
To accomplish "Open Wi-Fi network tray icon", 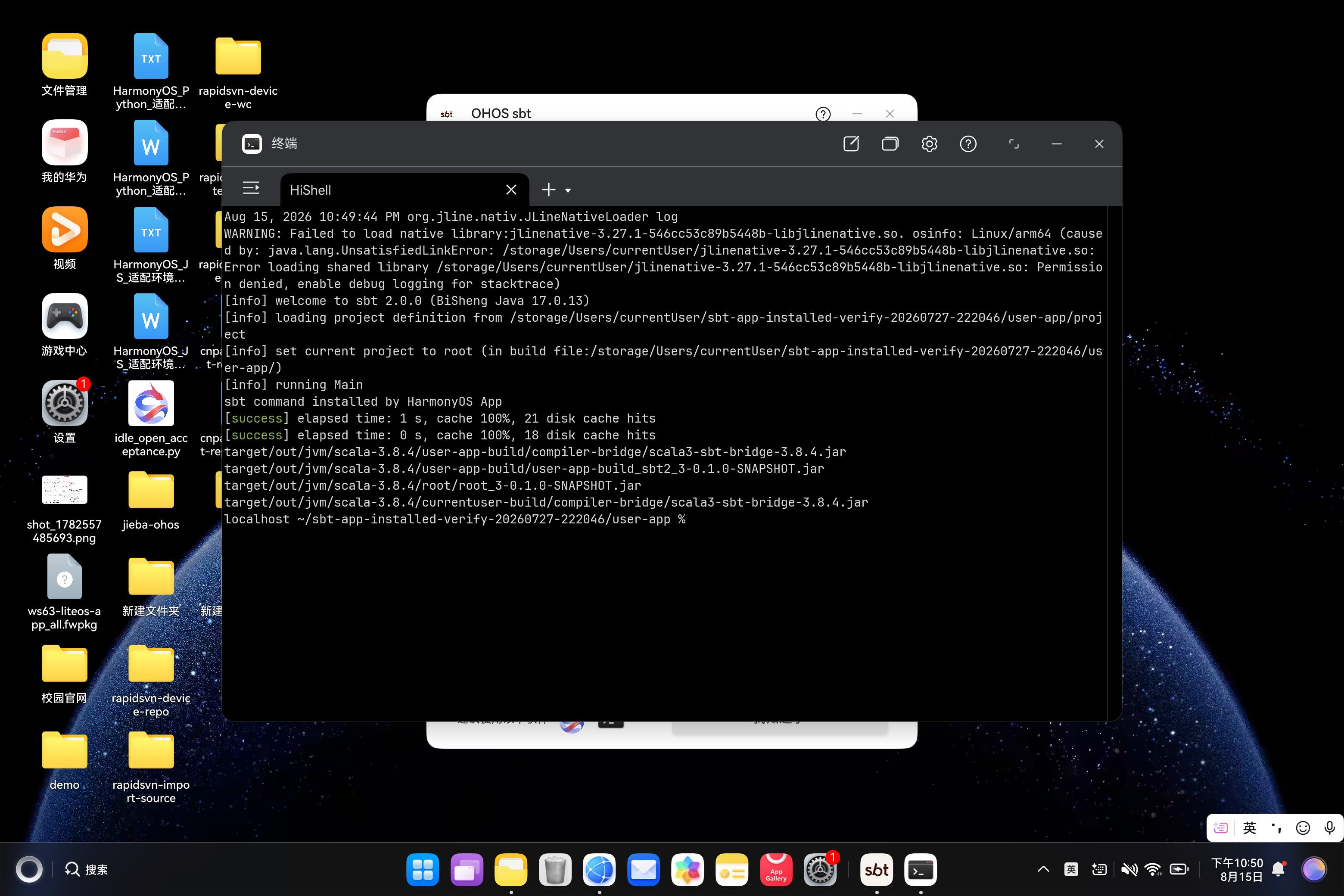I will pyautogui.click(x=1153, y=869).
